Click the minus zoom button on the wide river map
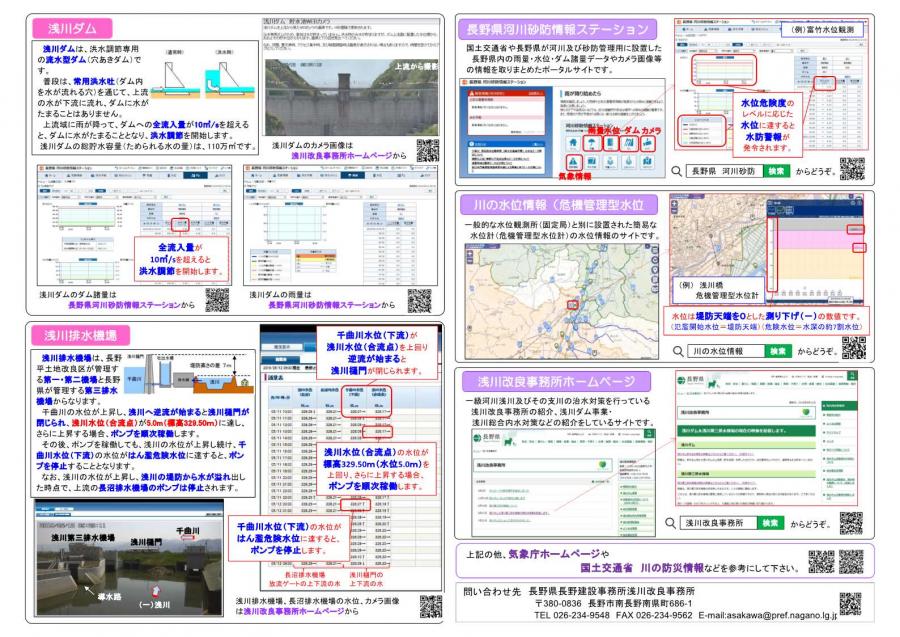 point(470,261)
